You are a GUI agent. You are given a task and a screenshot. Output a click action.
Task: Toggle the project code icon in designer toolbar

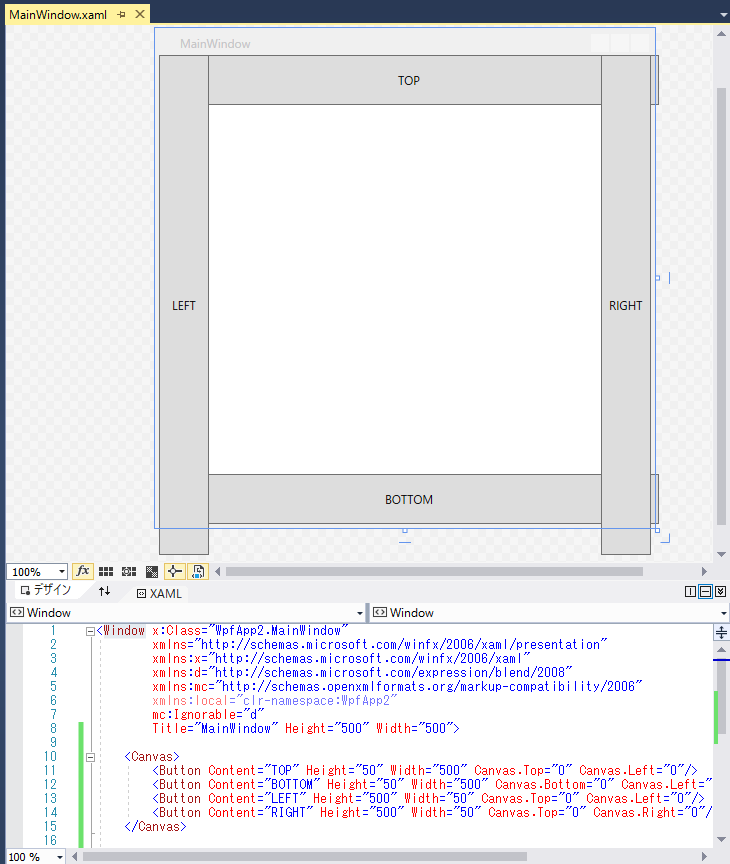coord(198,571)
